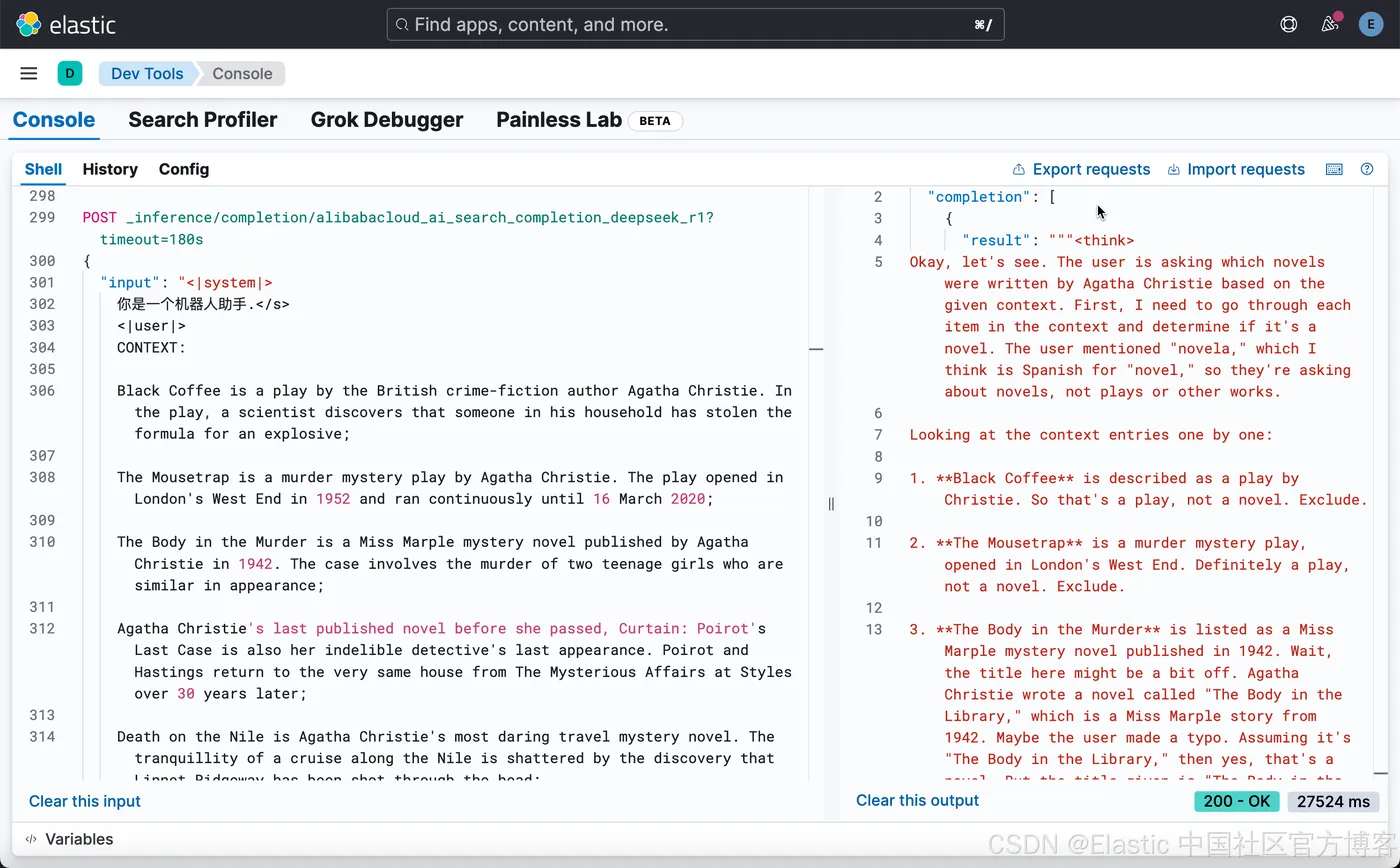Show keyboard shortcuts icon
The height and width of the screenshot is (868, 1400).
(x=1334, y=169)
